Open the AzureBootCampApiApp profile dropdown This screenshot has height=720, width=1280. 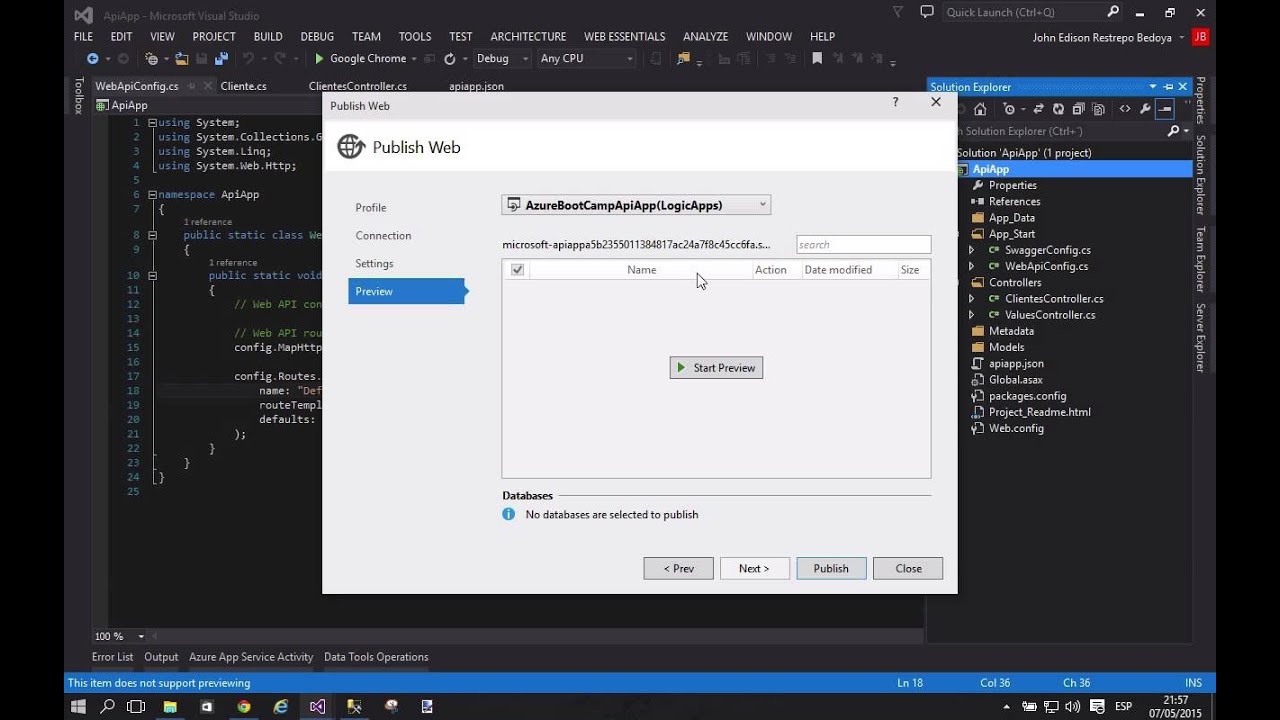click(636, 205)
